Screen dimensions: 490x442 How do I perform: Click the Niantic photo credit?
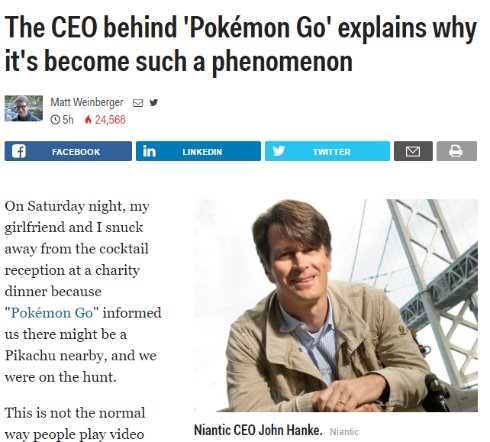click(344, 432)
